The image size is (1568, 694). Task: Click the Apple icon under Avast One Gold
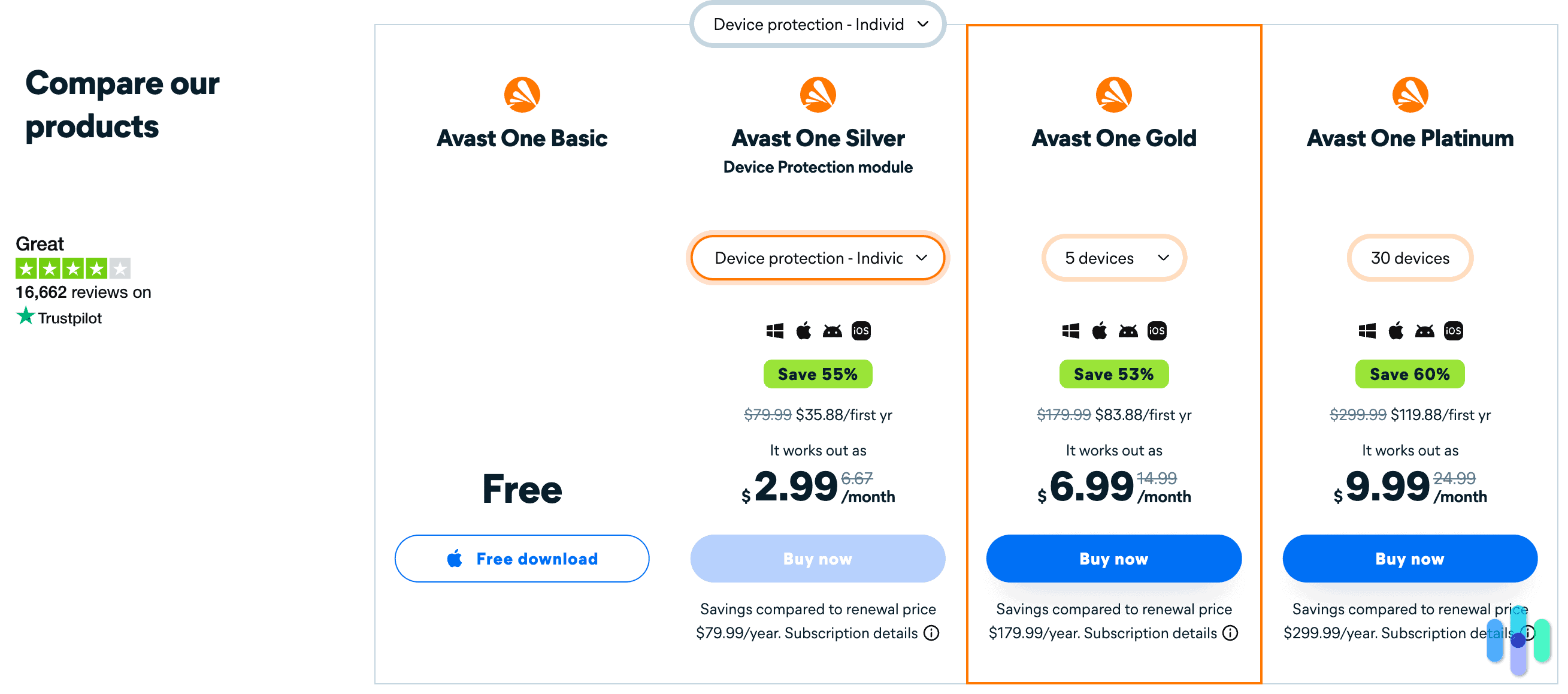point(1098,330)
